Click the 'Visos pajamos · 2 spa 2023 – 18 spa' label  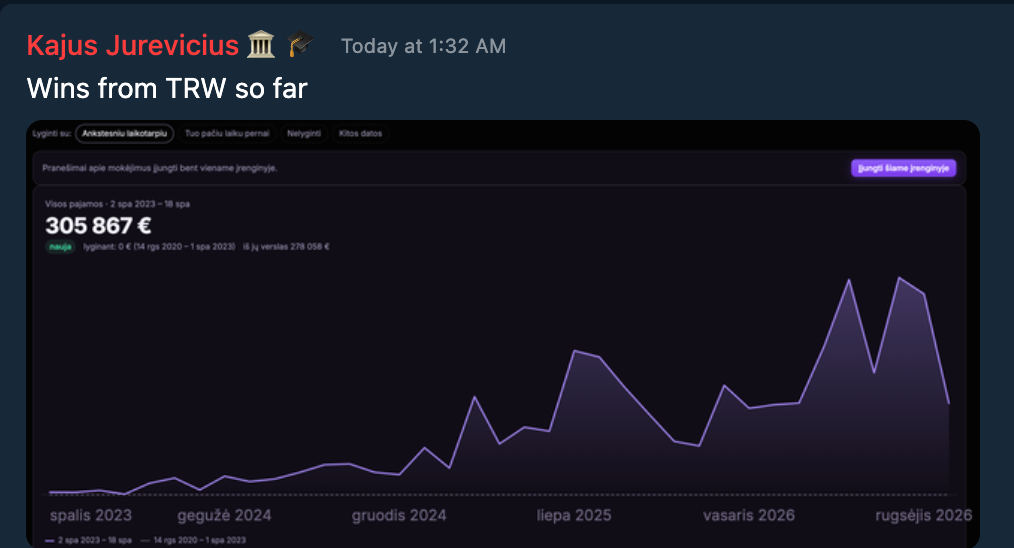(x=117, y=204)
